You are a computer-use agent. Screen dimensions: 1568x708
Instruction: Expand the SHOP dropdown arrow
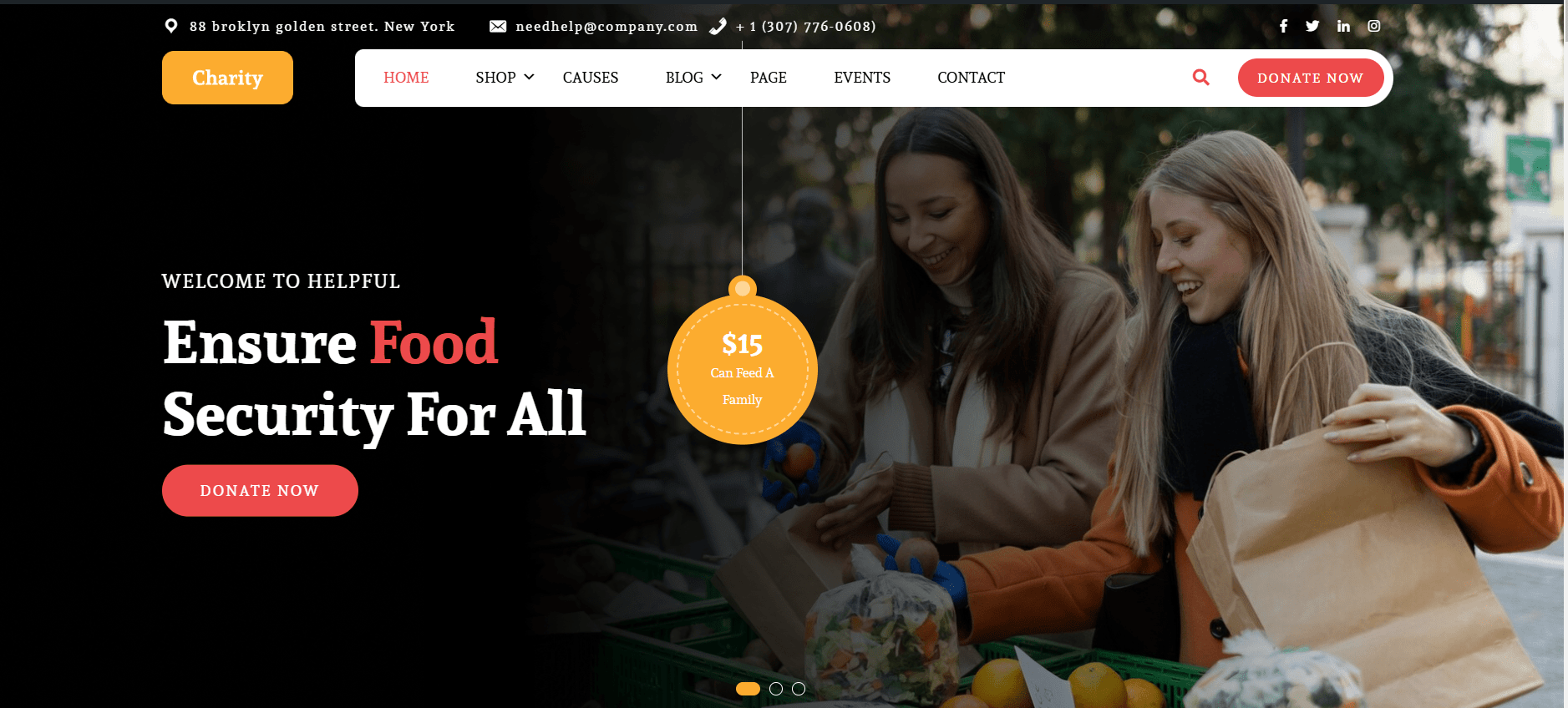529,77
